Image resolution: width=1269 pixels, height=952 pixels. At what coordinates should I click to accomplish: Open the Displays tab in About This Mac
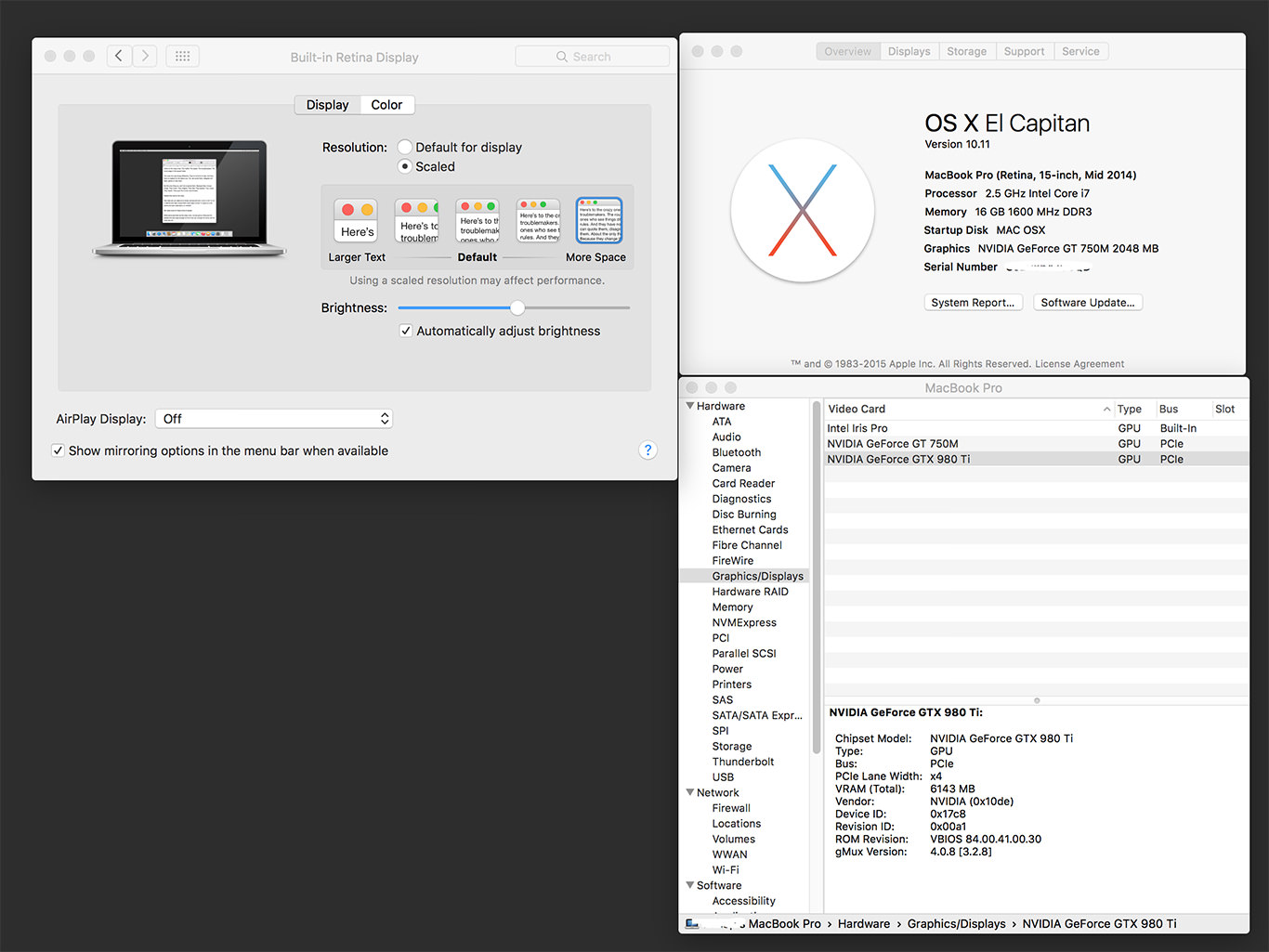click(909, 51)
